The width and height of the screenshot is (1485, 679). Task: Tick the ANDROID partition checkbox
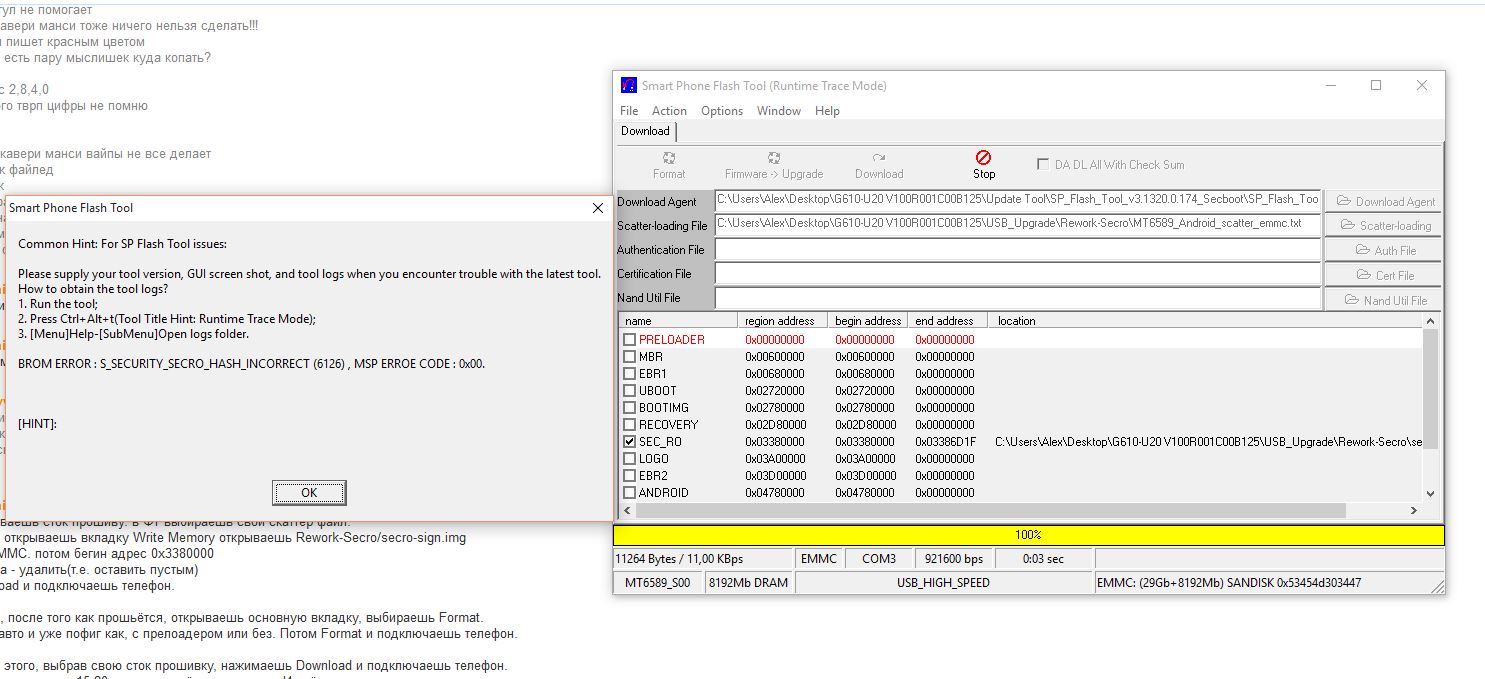pyautogui.click(x=629, y=492)
